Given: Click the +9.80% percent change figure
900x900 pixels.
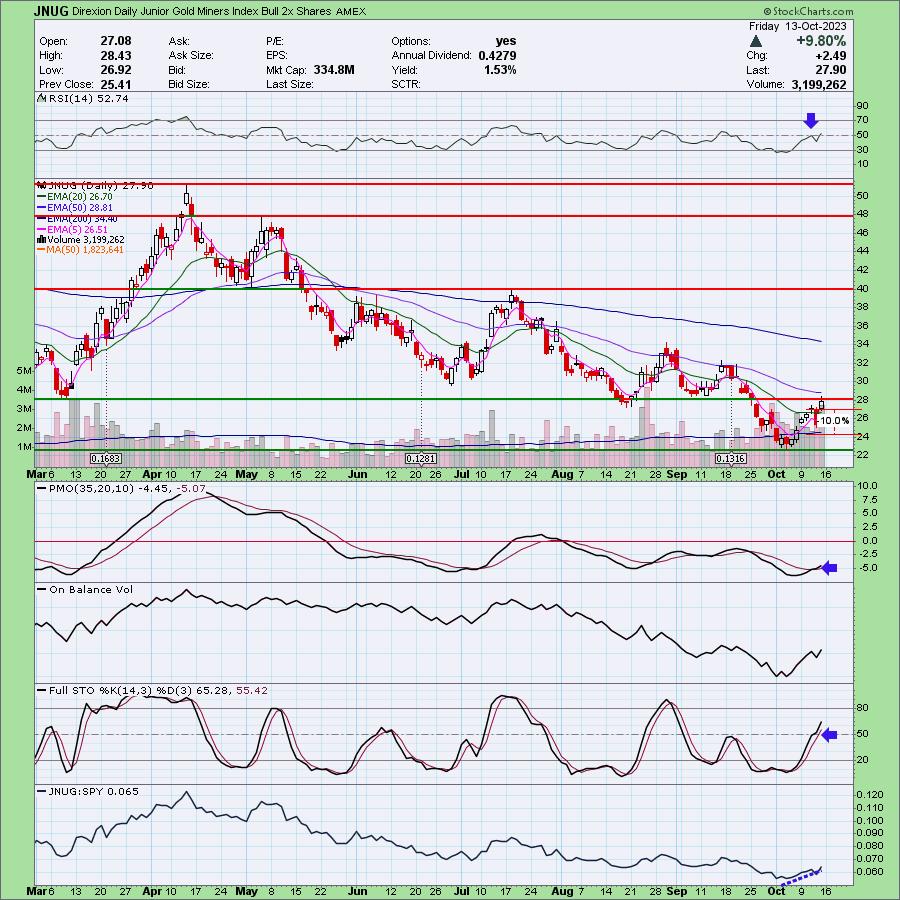Looking at the screenshot, I should click(821, 41).
